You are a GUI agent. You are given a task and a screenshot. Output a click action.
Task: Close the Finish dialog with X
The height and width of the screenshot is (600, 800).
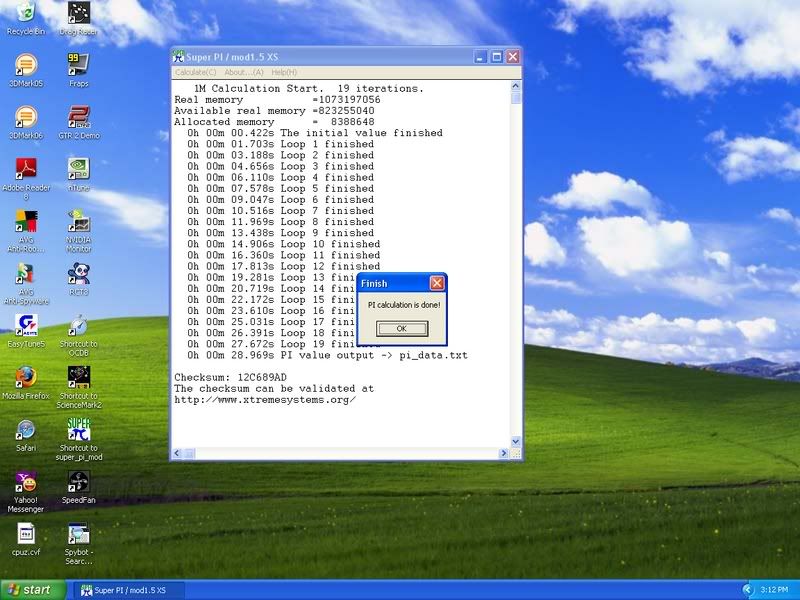point(437,283)
